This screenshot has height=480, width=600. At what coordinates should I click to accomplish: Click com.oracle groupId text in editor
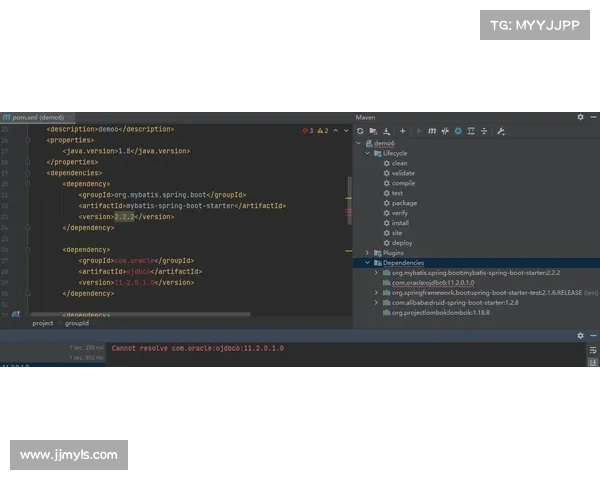coord(134,261)
